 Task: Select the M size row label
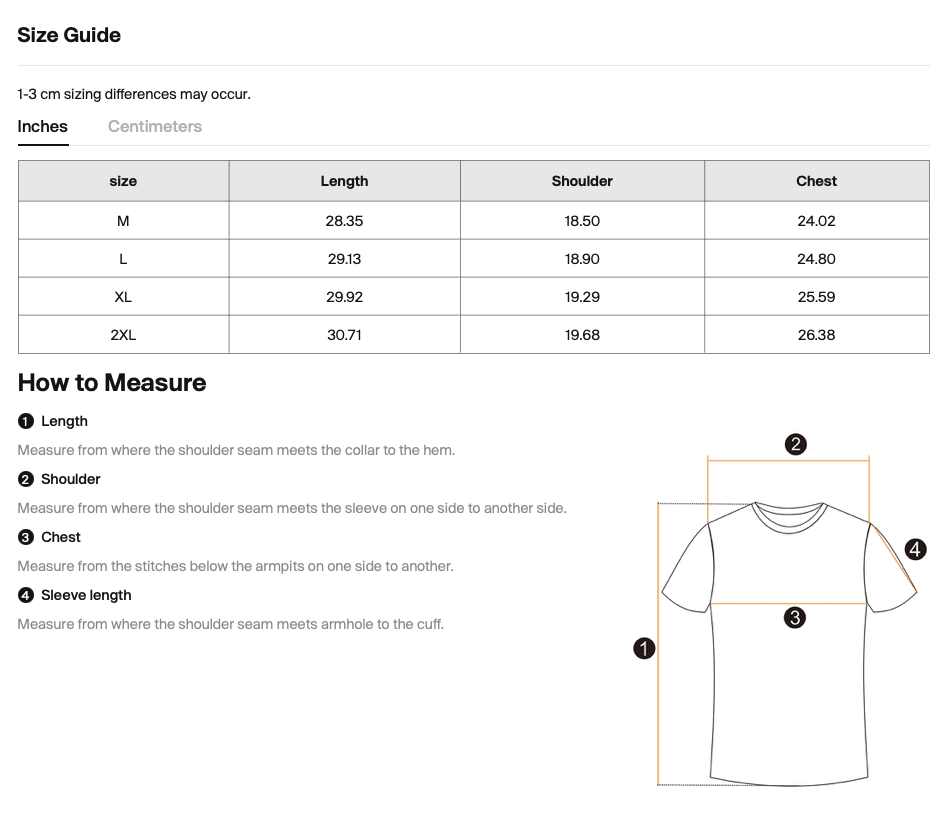(x=123, y=221)
